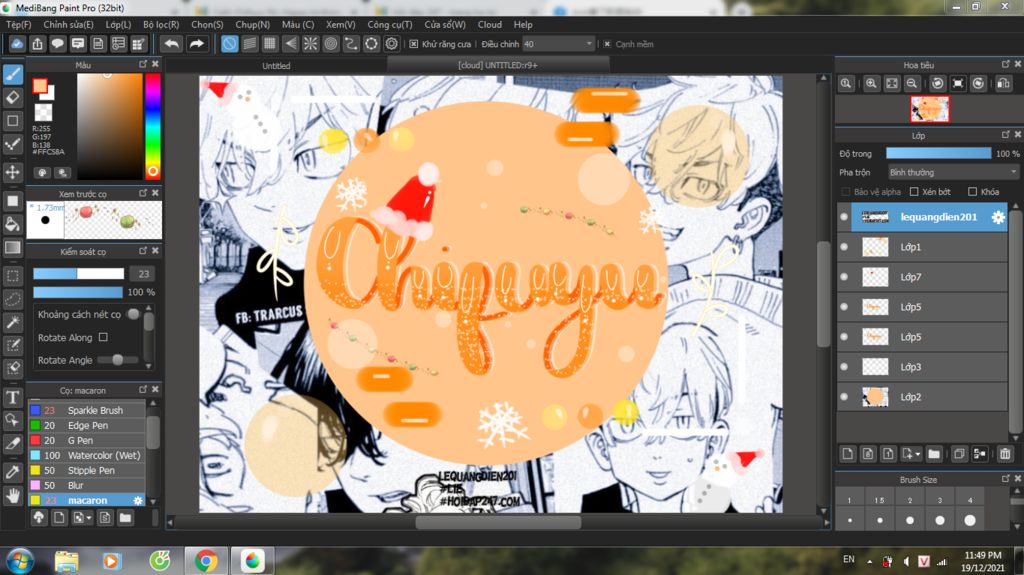
Task: Click the Redo arrow in toolbar
Action: 196,44
